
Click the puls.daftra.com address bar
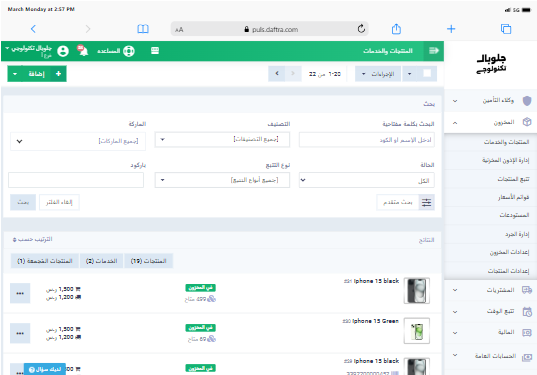point(270,29)
